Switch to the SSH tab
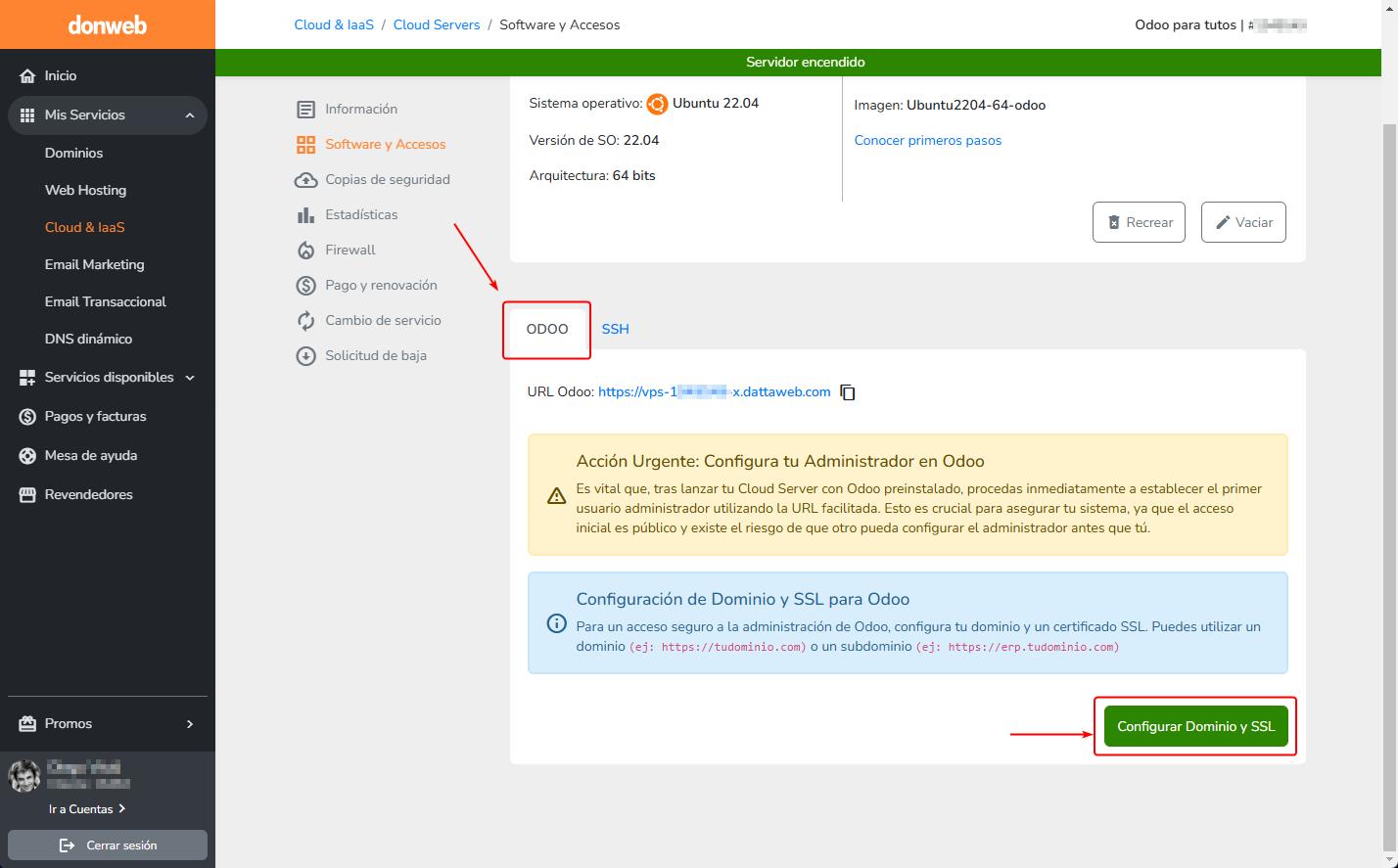This screenshot has height=868, width=1398. (615, 329)
